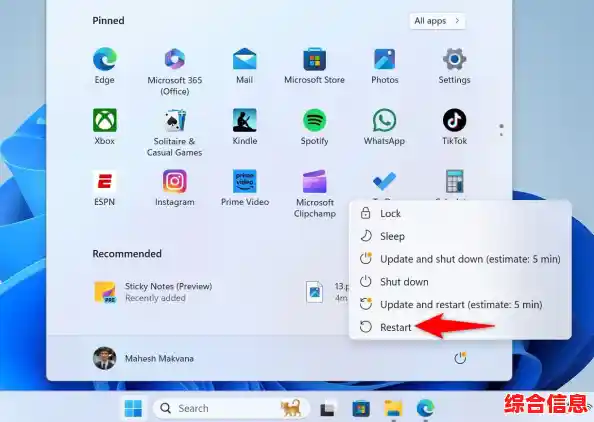Click the Windows Start button
Image resolution: width=594 pixels, height=422 pixels.
pyautogui.click(x=133, y=408)
